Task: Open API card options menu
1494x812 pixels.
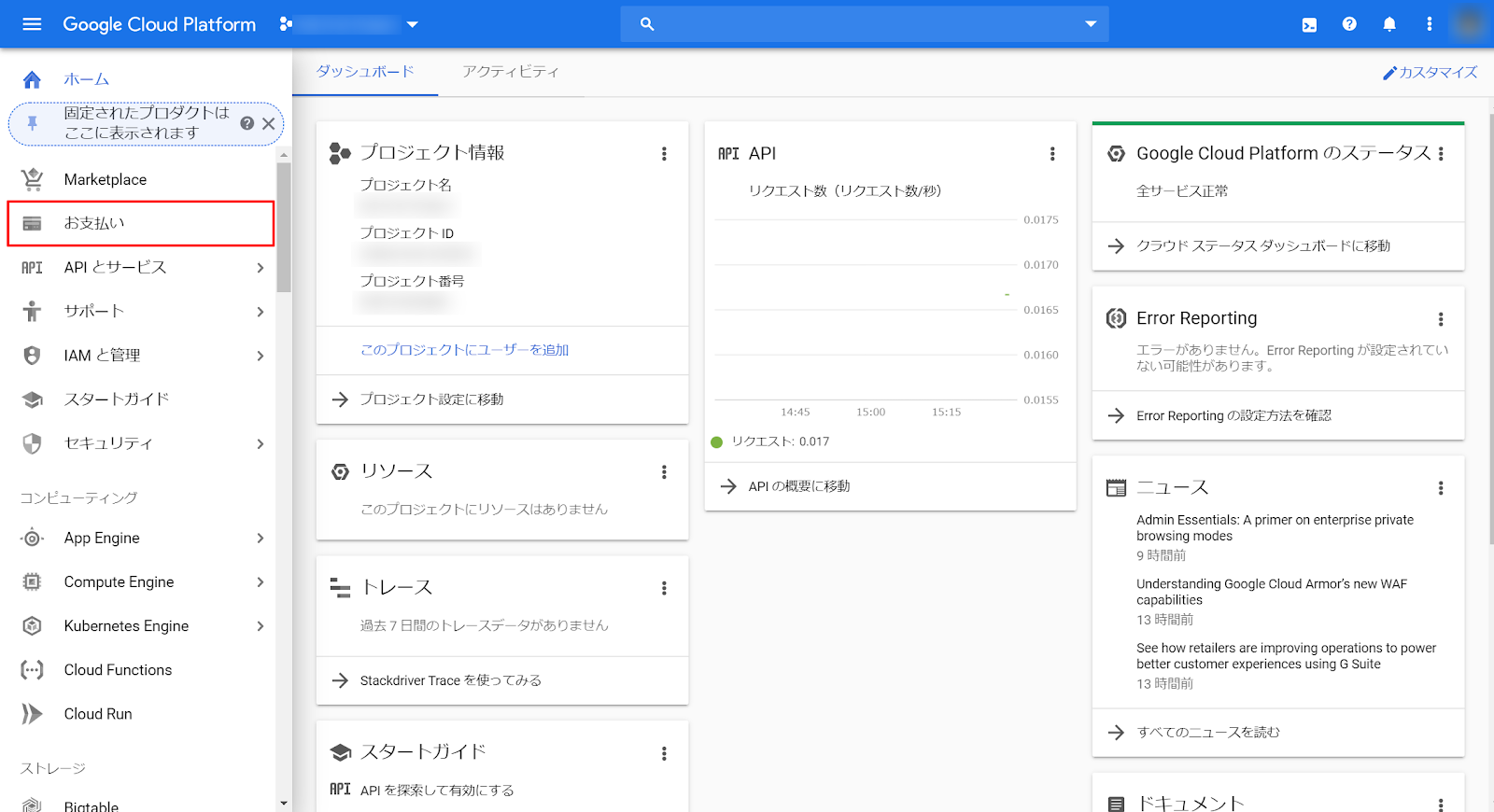Action: tap(1052, 154)
